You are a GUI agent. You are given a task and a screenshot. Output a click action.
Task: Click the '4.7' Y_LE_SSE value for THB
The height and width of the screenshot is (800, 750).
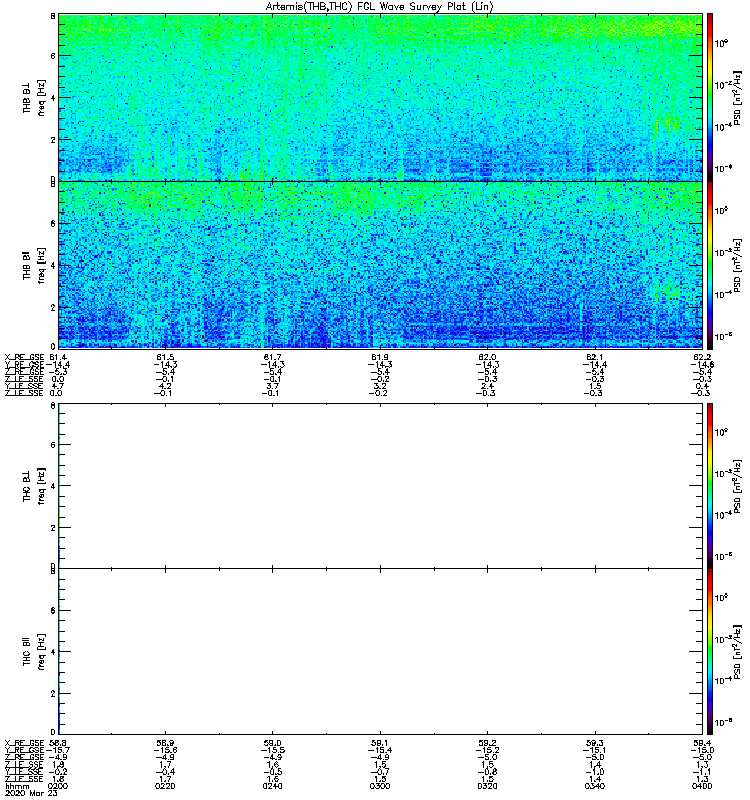click(58, 386)
